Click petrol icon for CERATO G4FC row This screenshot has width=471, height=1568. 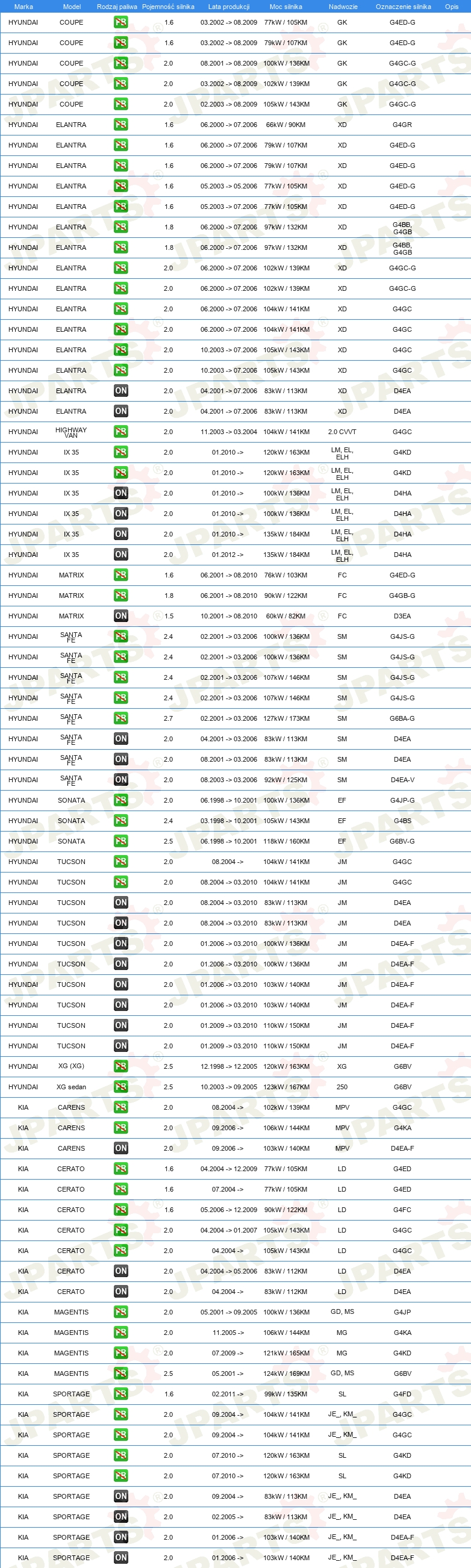(x=120, y=1210)
